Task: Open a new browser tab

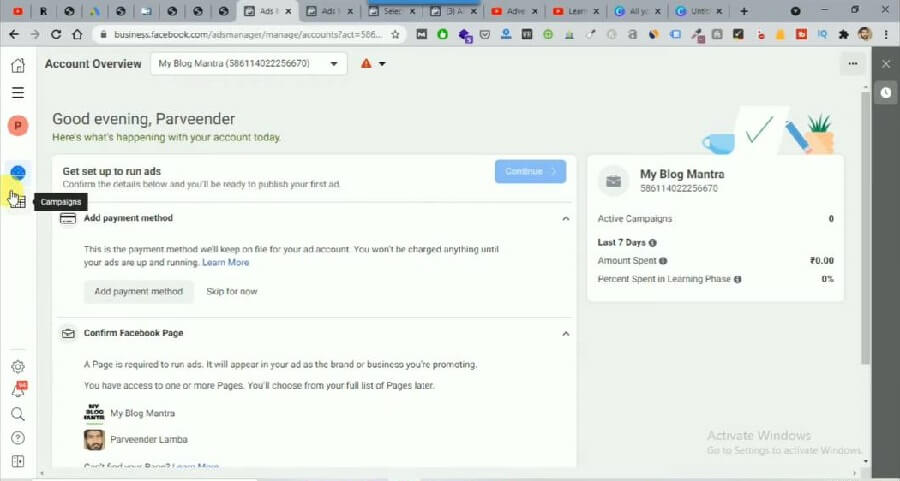Action: (x=743, y=12)
